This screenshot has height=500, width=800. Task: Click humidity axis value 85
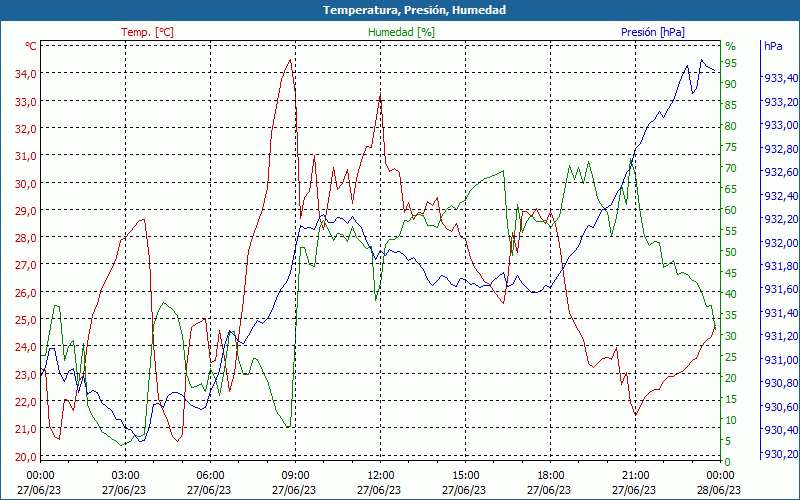point(731,105)
